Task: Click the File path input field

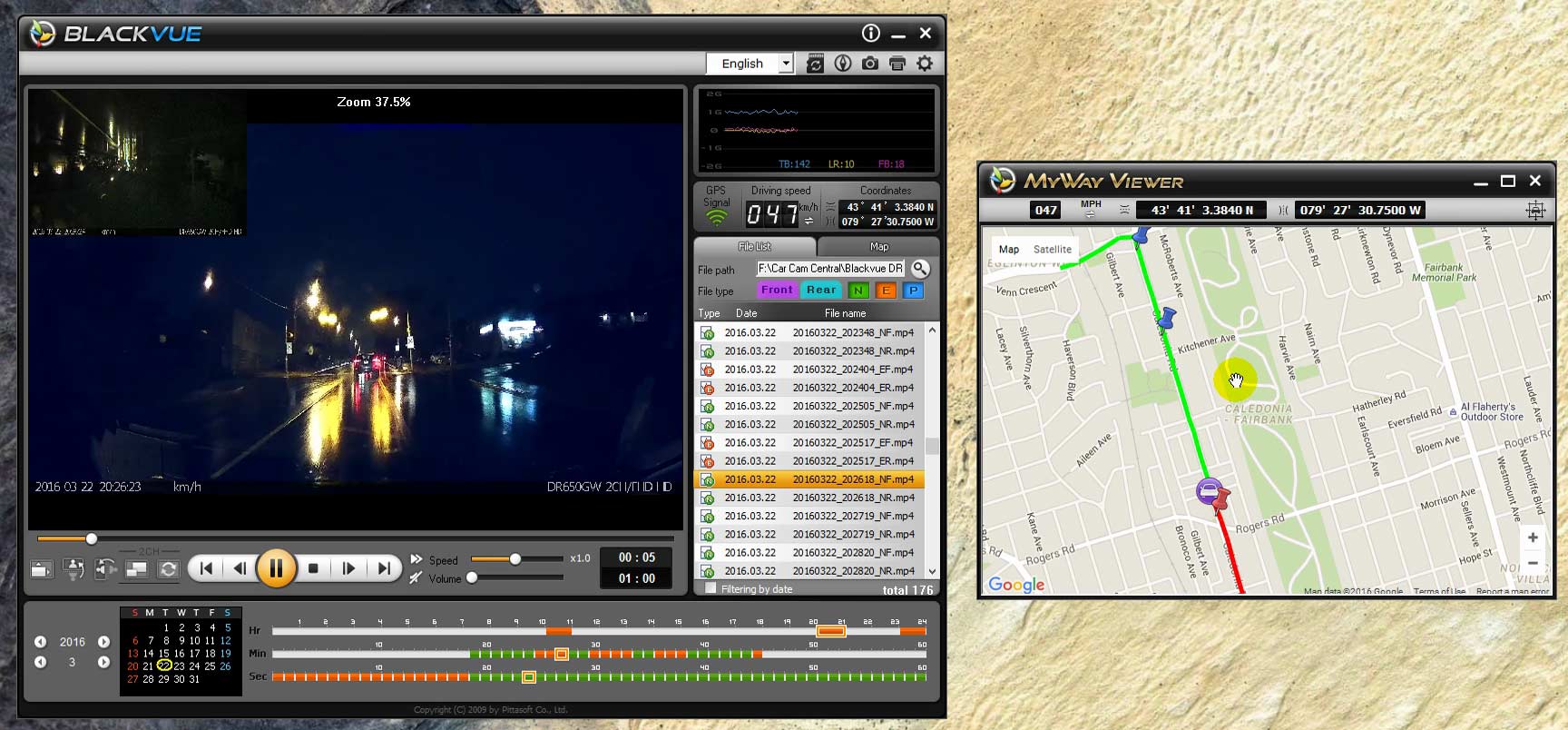Action: [830, 269]
